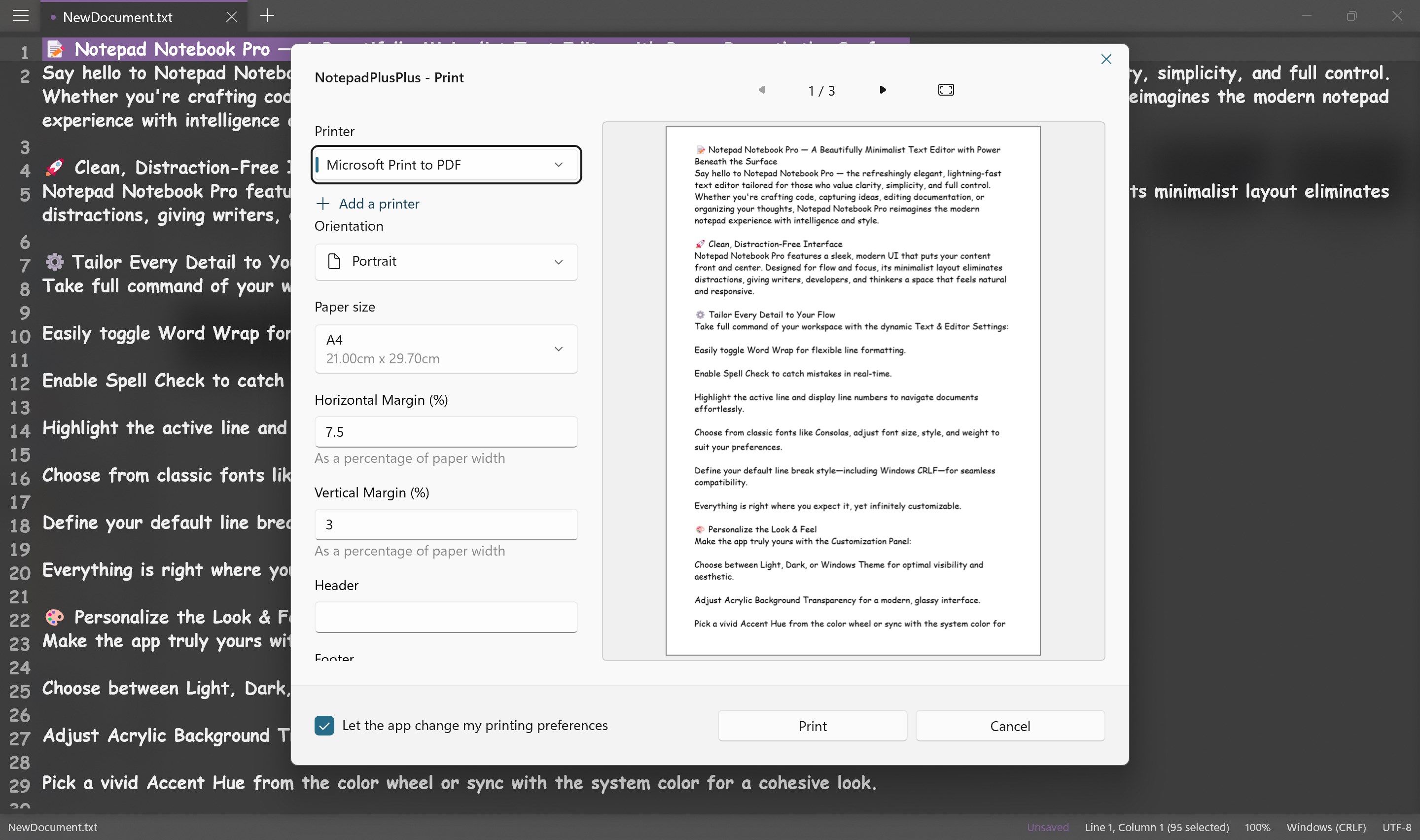Go to next print preview page
Image resolution: width=1420 pixels, height=840 pixels.
(883, 90)
